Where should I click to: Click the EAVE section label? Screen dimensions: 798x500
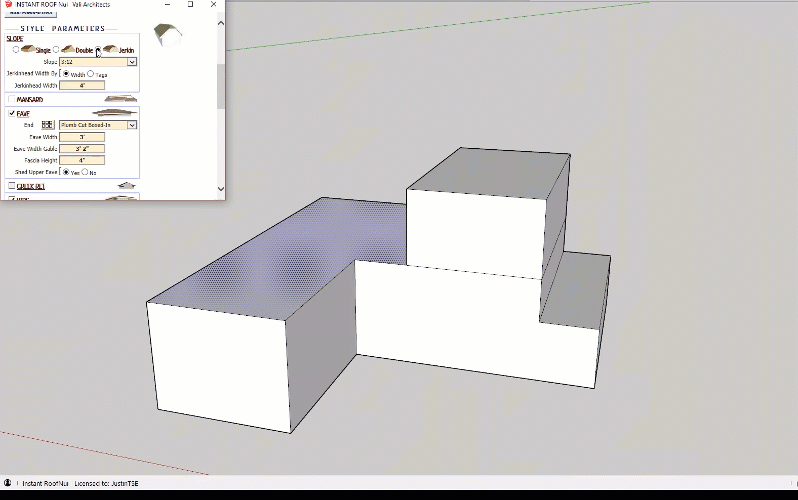(x=23, y=114)
